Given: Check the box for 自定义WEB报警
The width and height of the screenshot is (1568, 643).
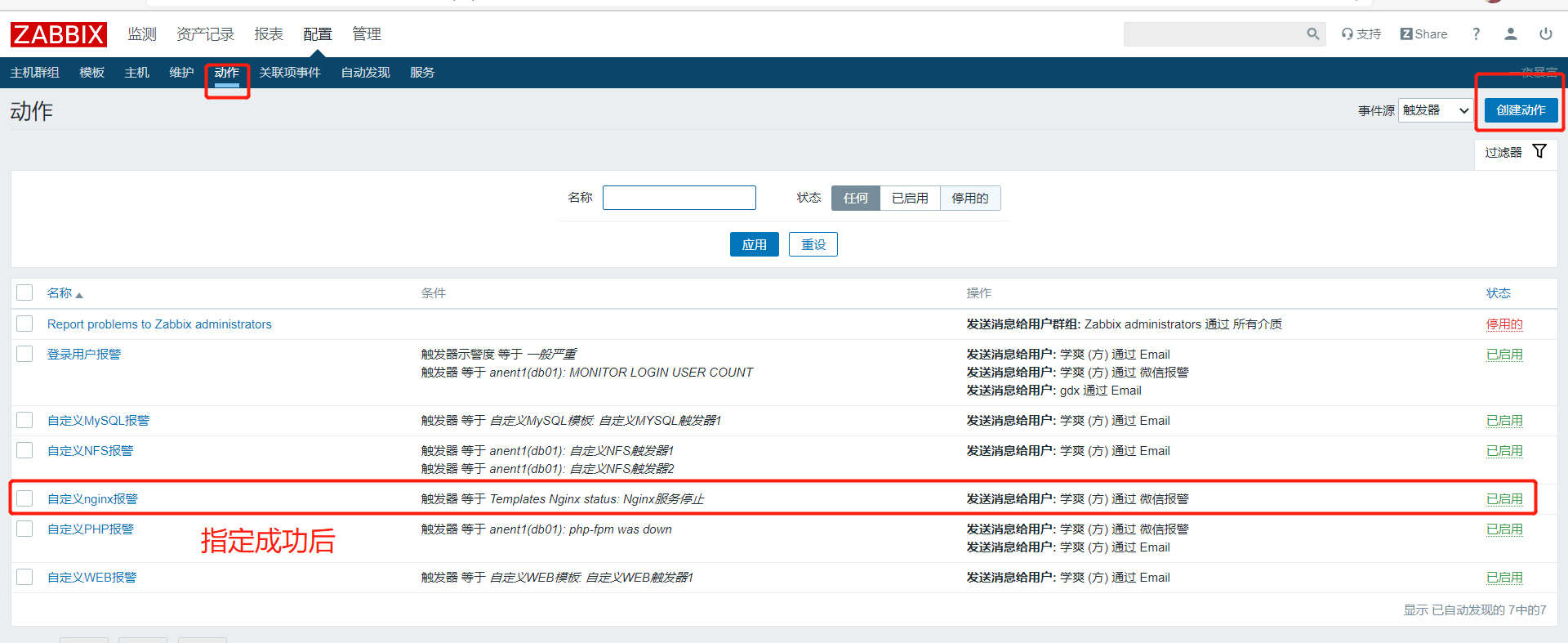Looking at the screenshot, I should pos(24,577).
